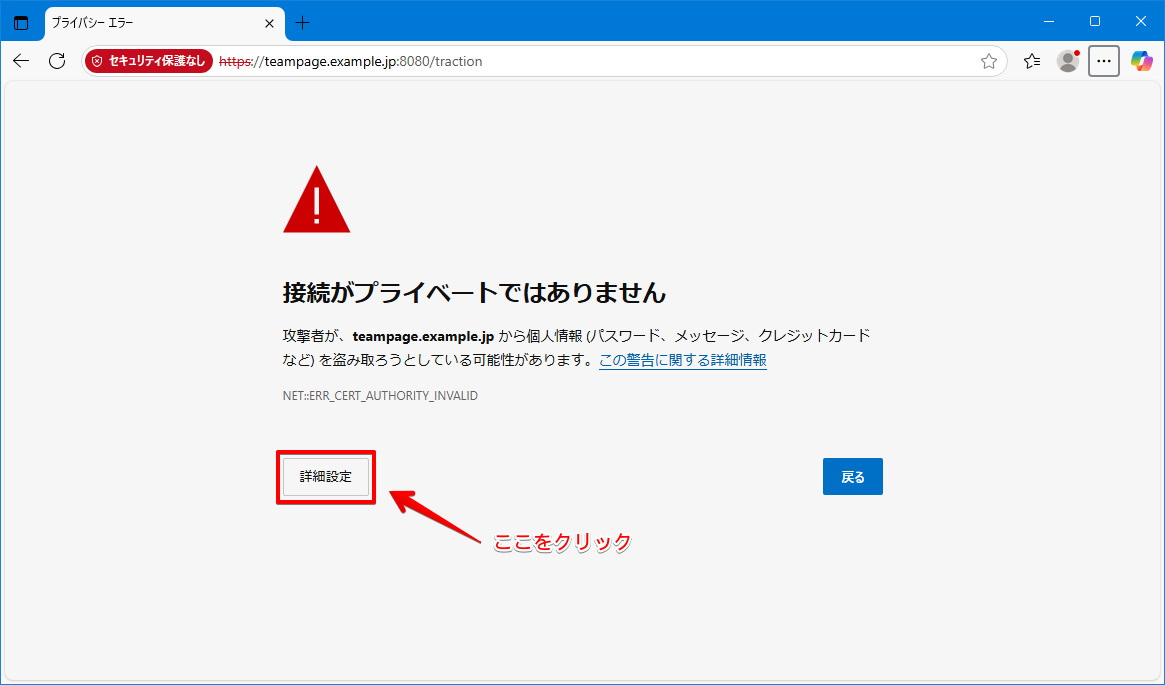Open the Collections/favorites hub icon
The width and height of the screenshot is (1165, 685).
(x=1032, y=61)
